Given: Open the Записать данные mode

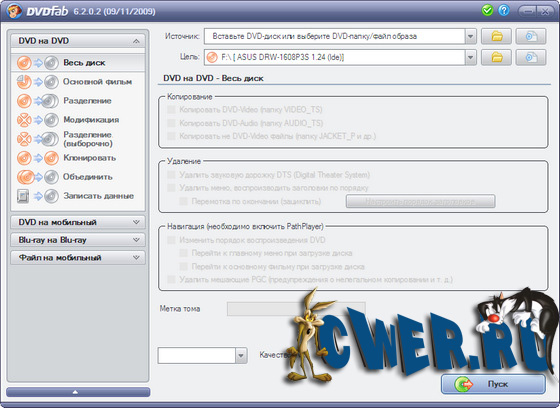Looking at the screenshot, I should (78, 196).
